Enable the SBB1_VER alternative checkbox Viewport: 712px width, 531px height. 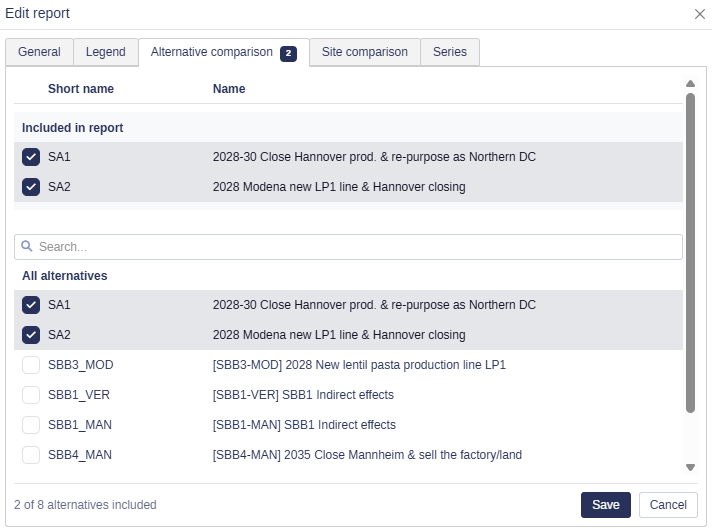(x=31, y=395)
